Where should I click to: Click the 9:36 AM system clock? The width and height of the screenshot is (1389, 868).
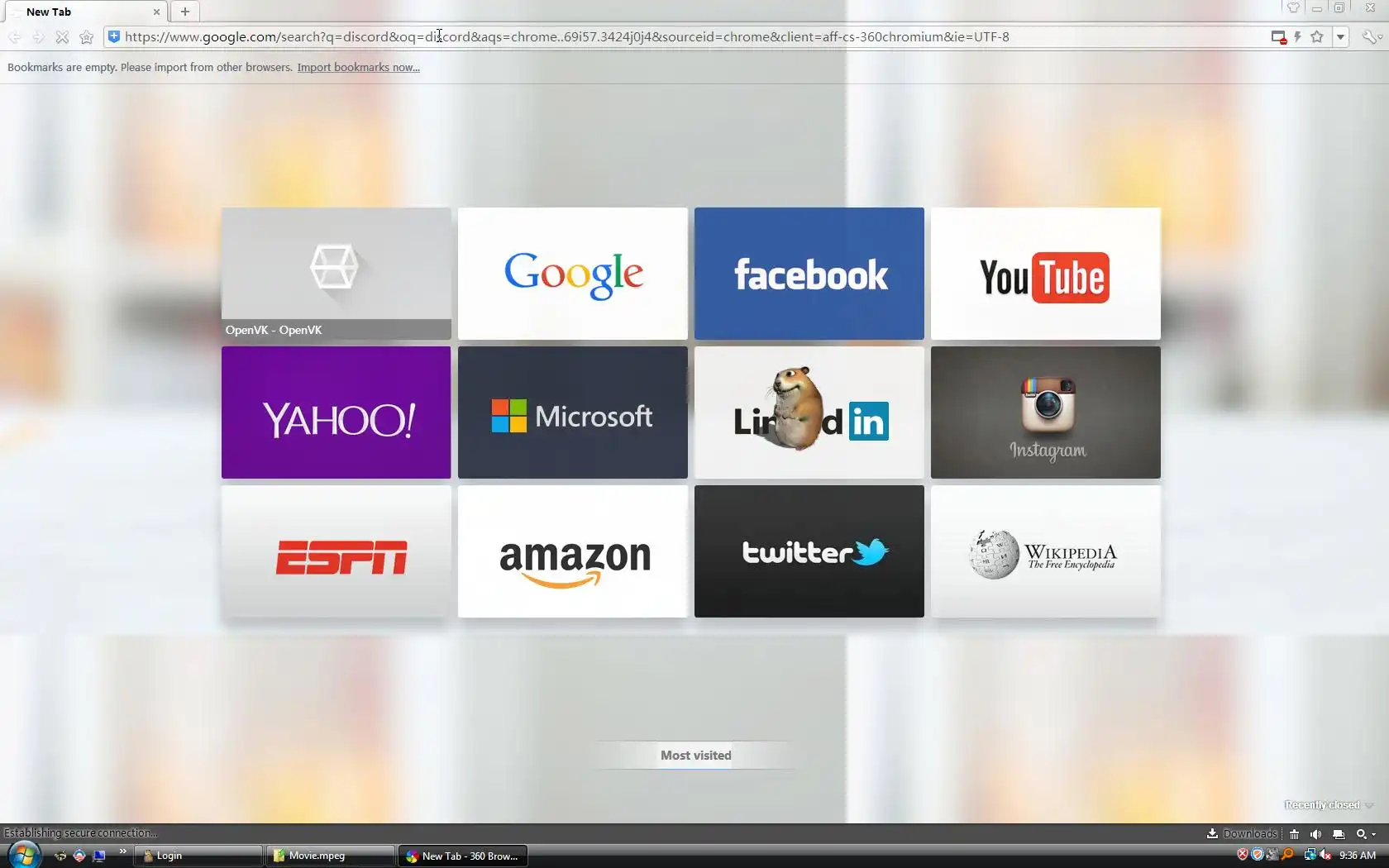pyautogui.click(x=1358, y=856)
